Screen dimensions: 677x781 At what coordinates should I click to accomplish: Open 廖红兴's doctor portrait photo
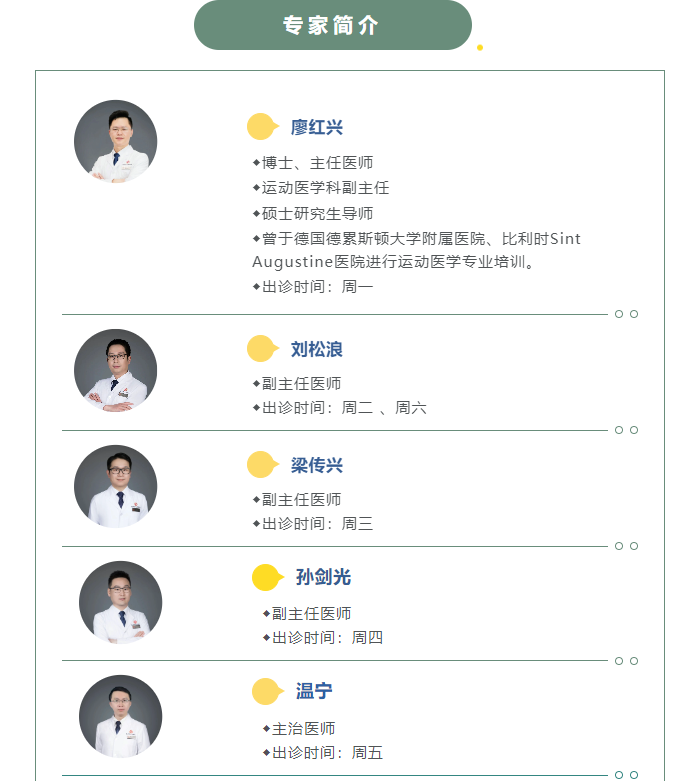coord(115,141)
